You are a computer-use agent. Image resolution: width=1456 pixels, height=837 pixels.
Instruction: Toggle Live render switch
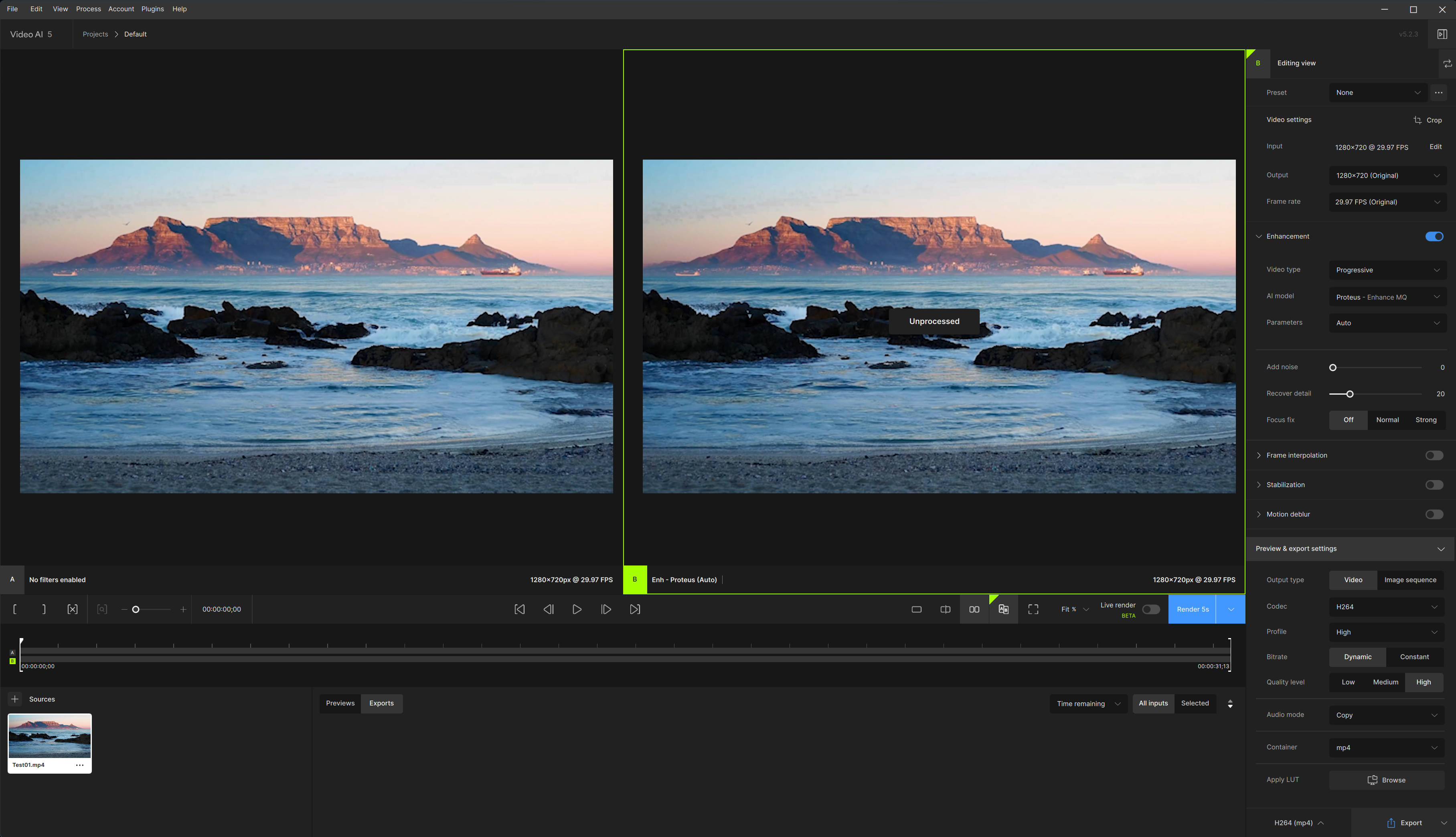[1150, 609]
